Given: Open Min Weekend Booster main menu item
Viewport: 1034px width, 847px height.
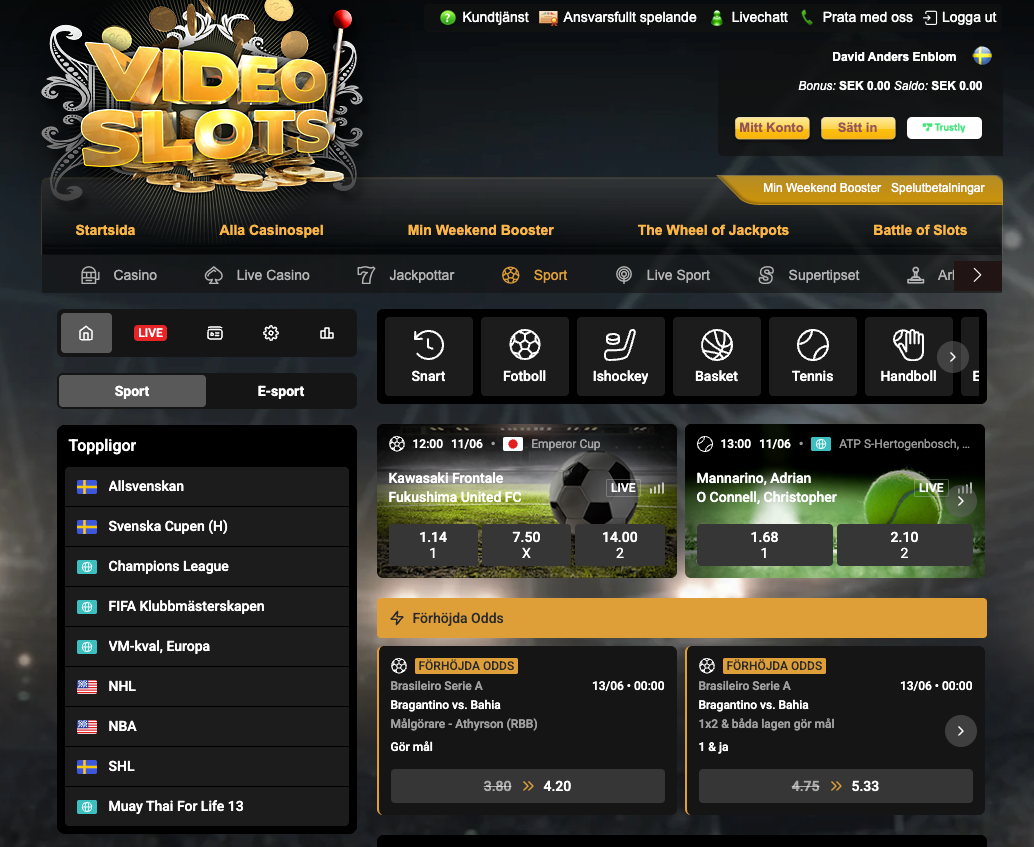Looking at the screenshot, I should 481,230.
